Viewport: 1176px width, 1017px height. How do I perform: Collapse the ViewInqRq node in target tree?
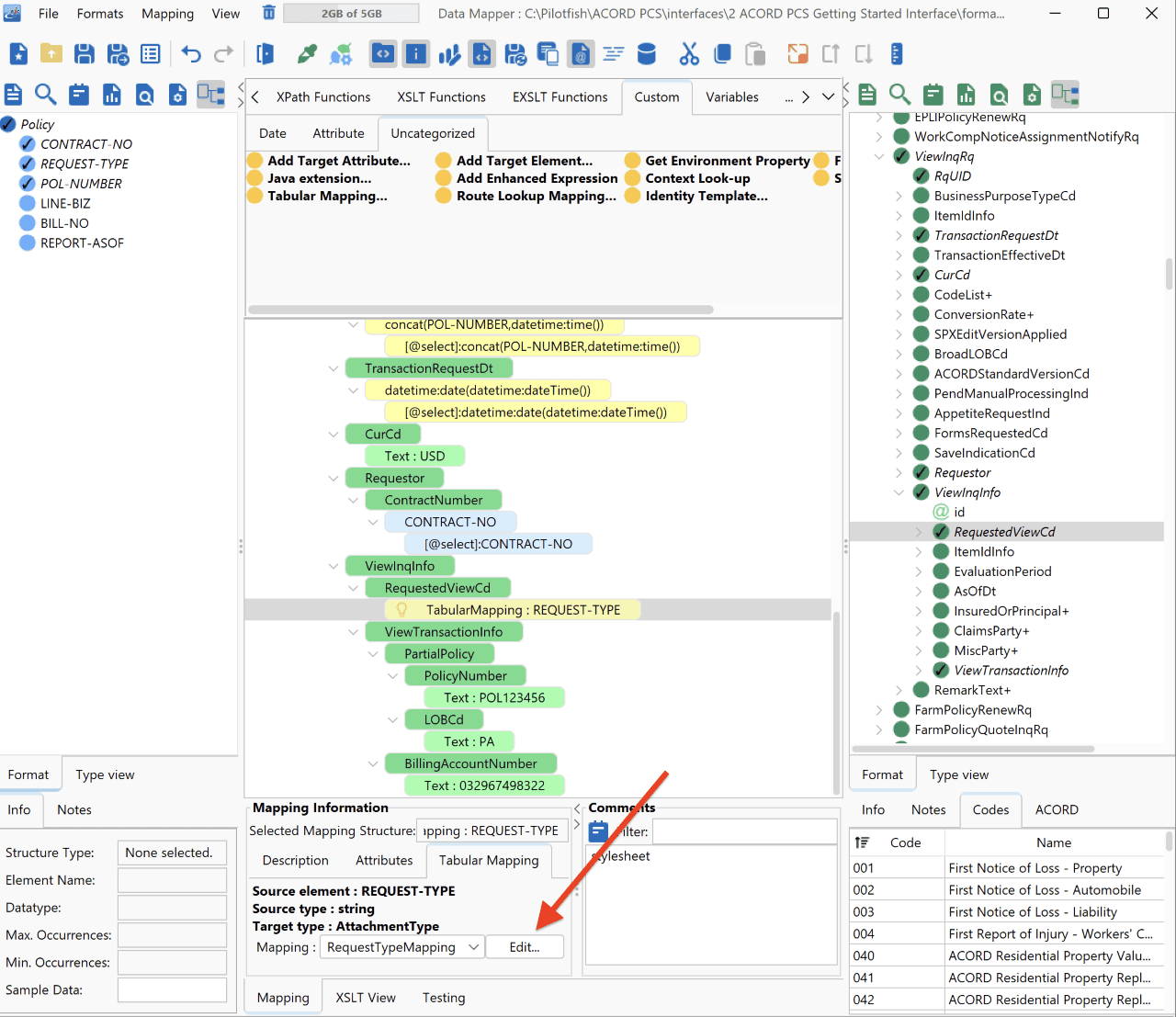(879, 156)
